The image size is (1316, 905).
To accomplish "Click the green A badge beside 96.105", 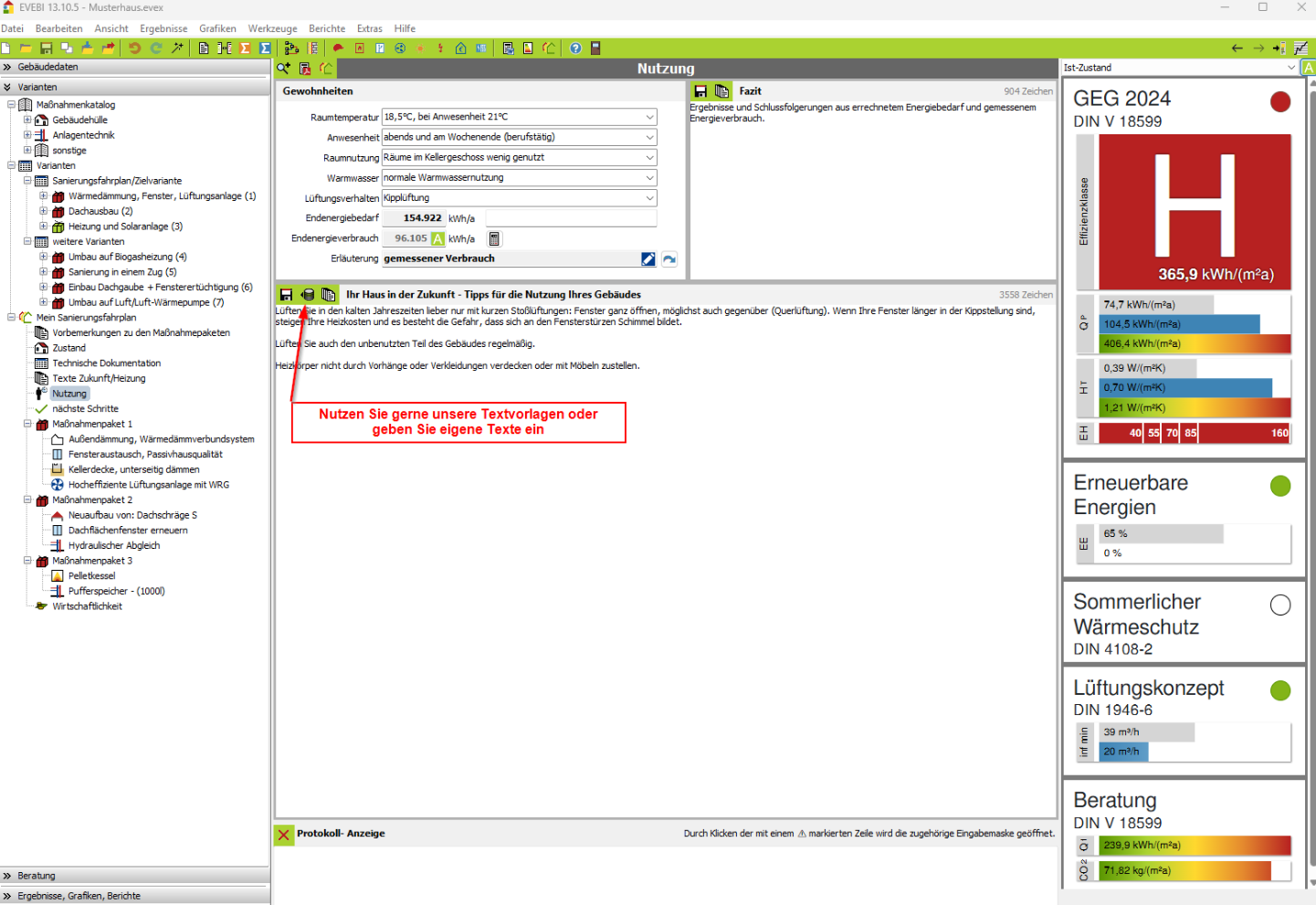I will (x=437, y=239).
